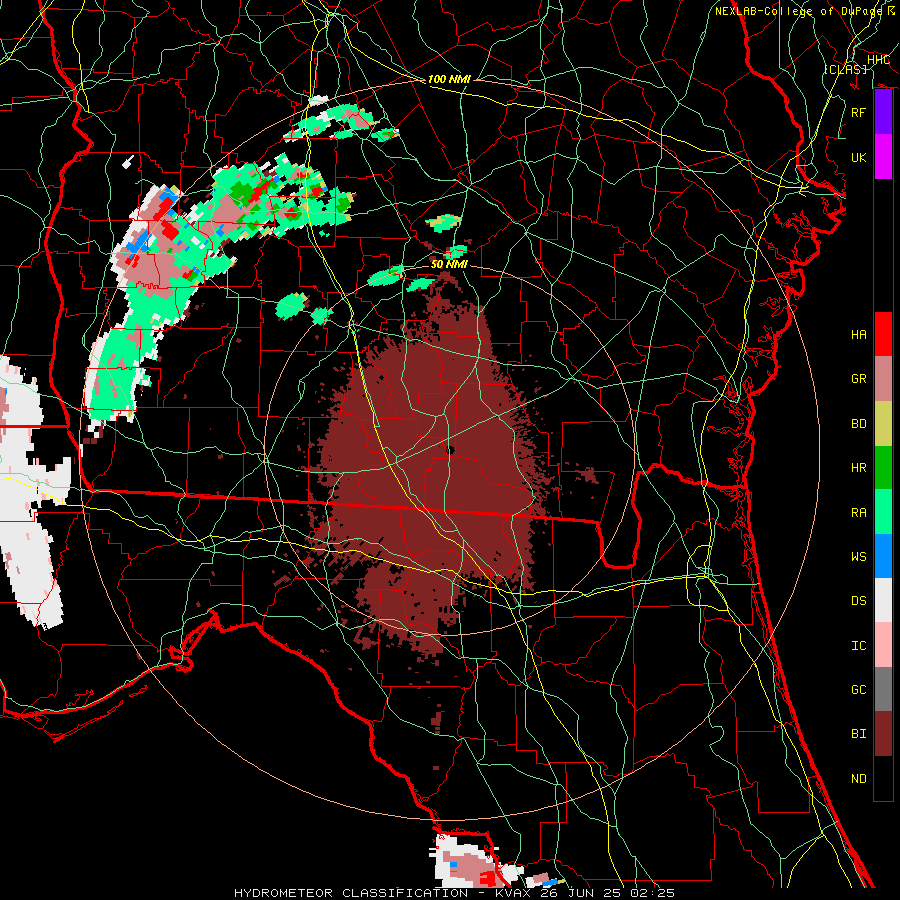Screen dimensions: 900x900
Task: Click the "KVAX" radar site identifier
Action: point(509,893)
